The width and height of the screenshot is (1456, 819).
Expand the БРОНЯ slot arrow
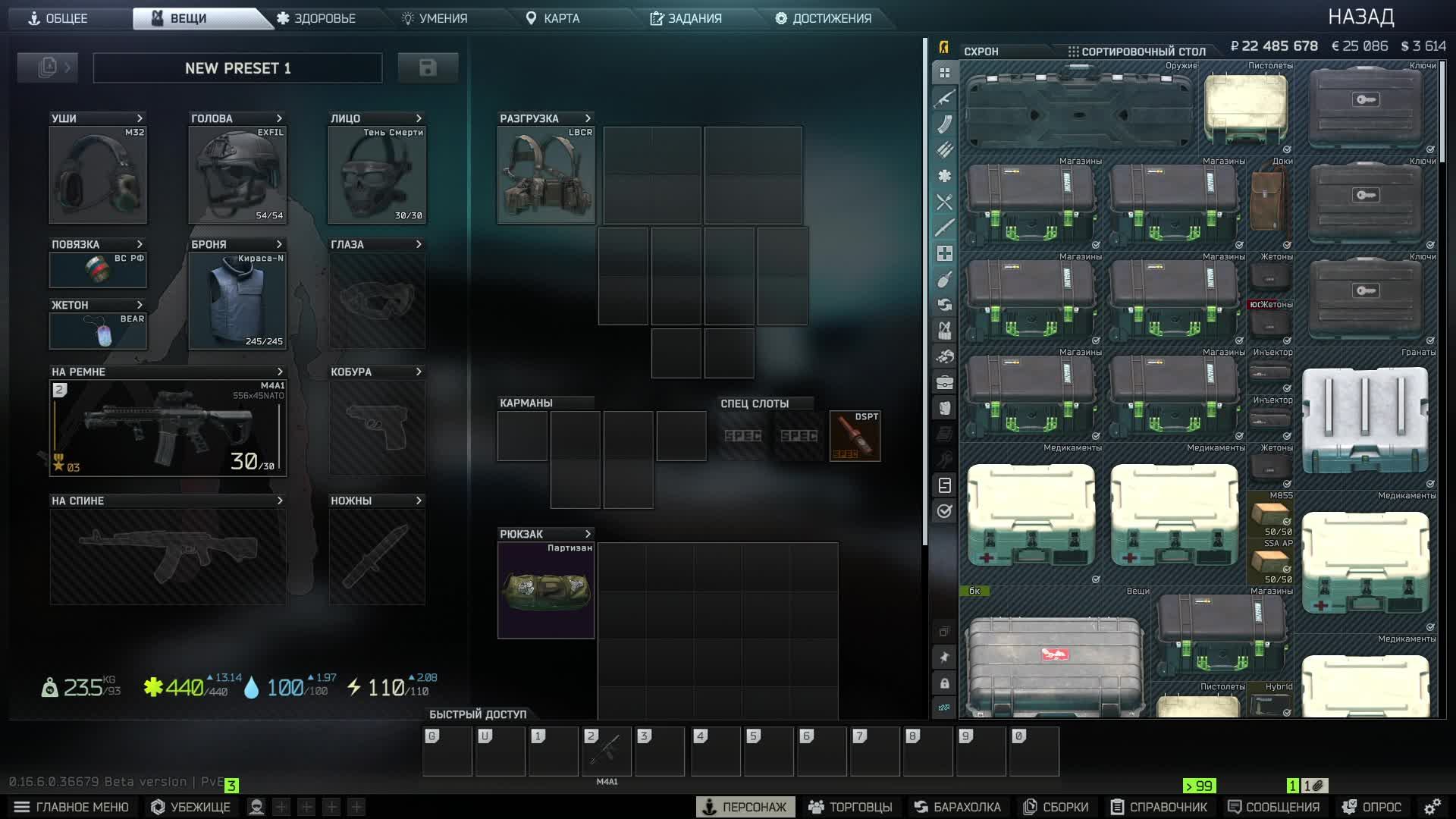(279, 244)
